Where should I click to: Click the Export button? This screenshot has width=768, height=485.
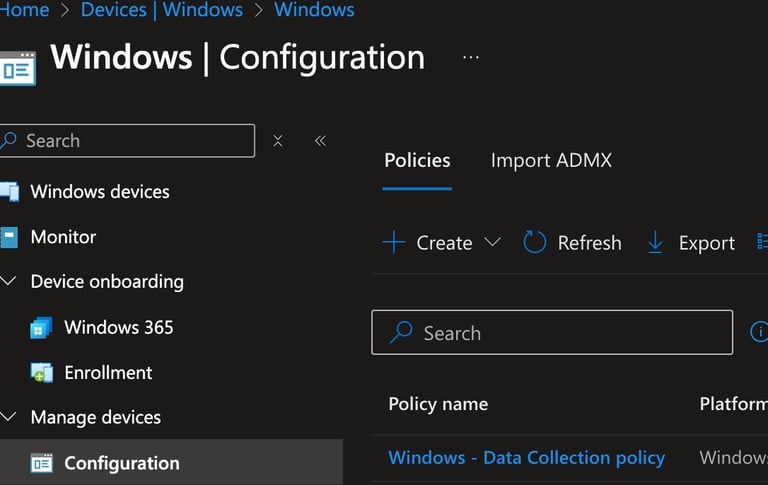[691, 243]
